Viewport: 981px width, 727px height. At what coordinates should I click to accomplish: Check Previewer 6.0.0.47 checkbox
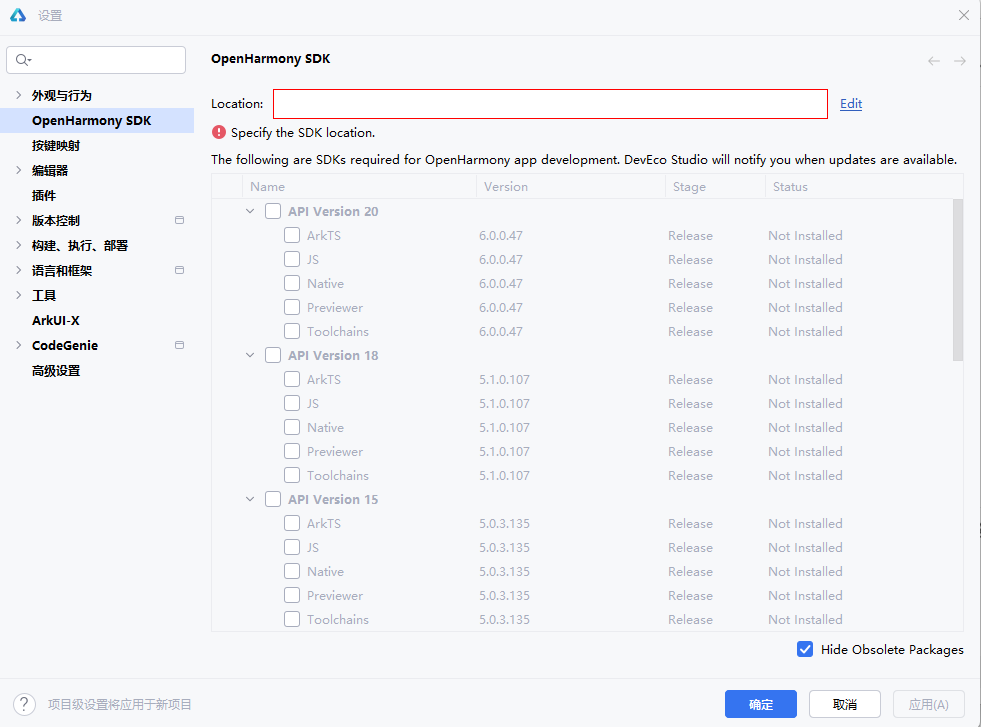(x=292, y=307)
